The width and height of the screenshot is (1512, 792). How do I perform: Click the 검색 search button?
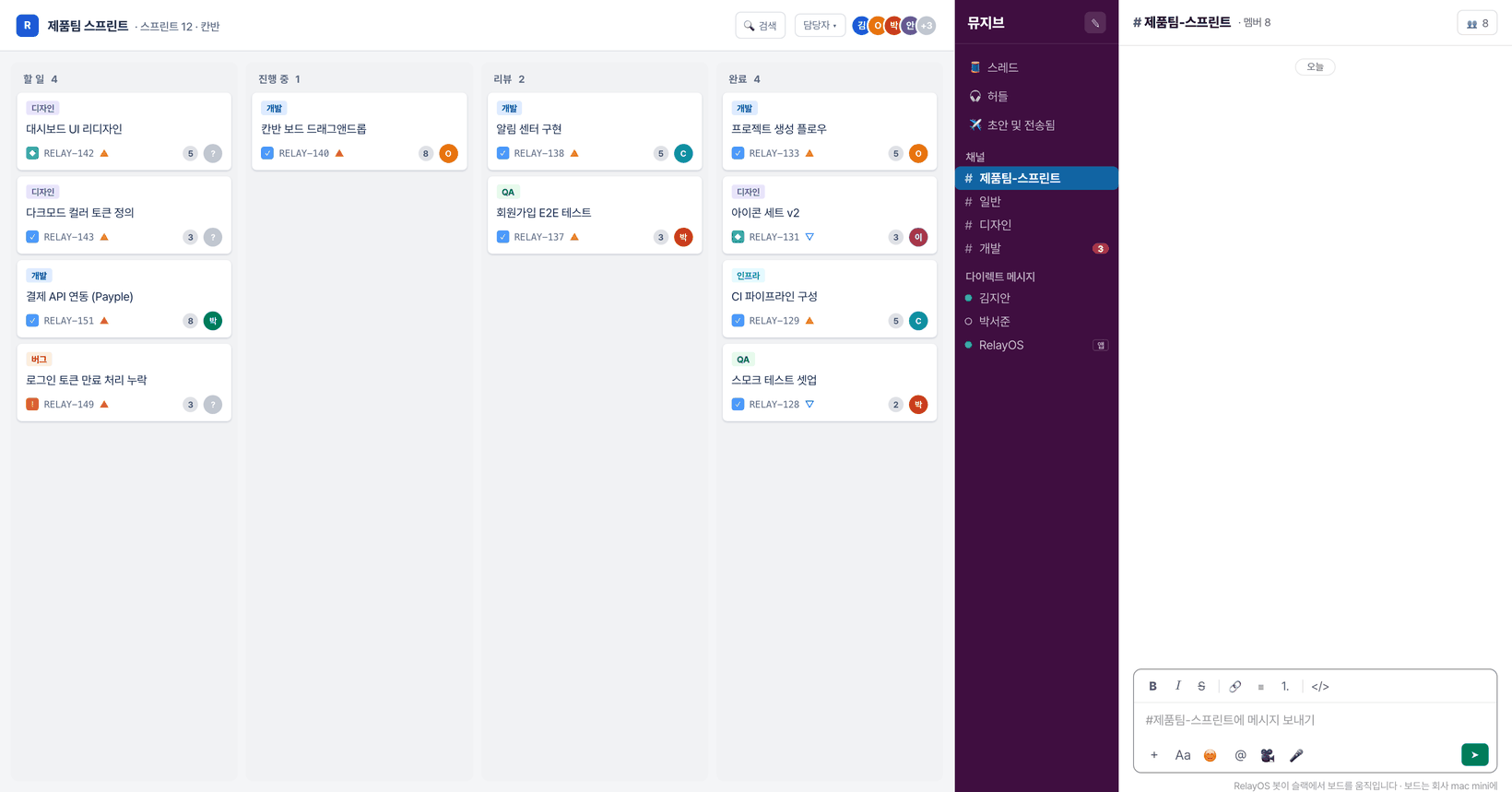761,26
